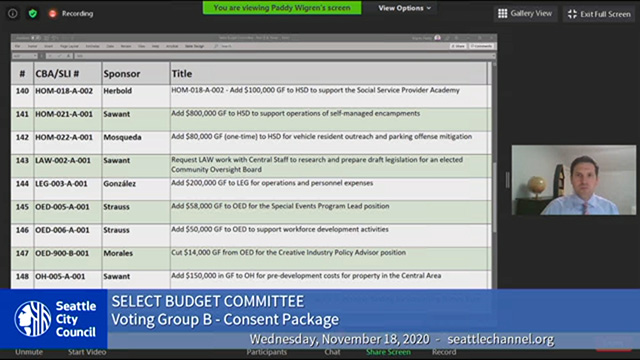Click the Excel Share button
This screenshot has width=640, height=360.
(458, 46)
